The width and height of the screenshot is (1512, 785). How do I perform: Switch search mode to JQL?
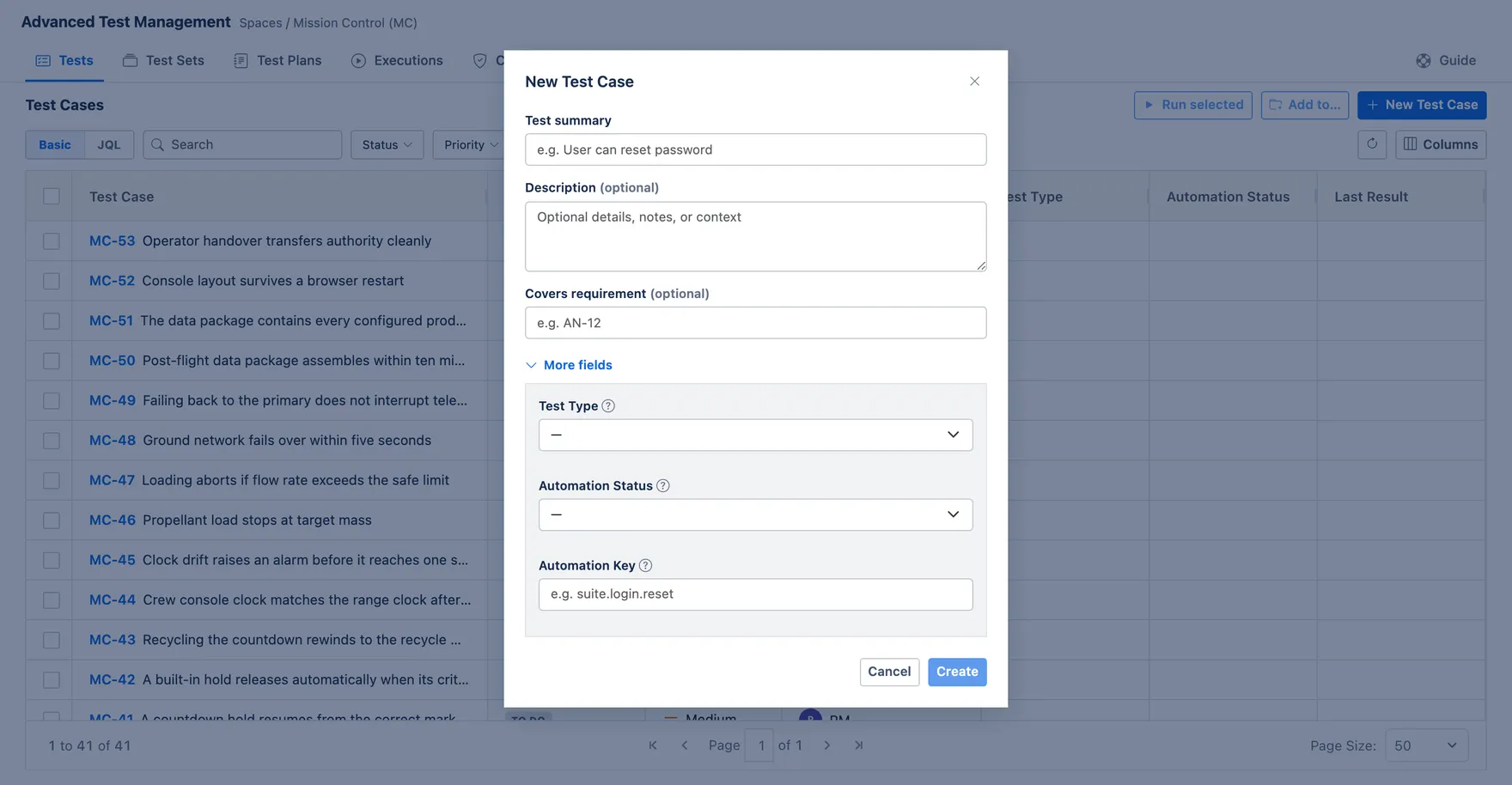point(109,145)
